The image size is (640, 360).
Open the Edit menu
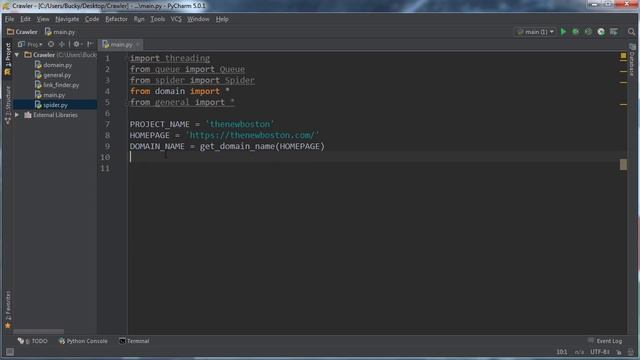coord(25,19)
